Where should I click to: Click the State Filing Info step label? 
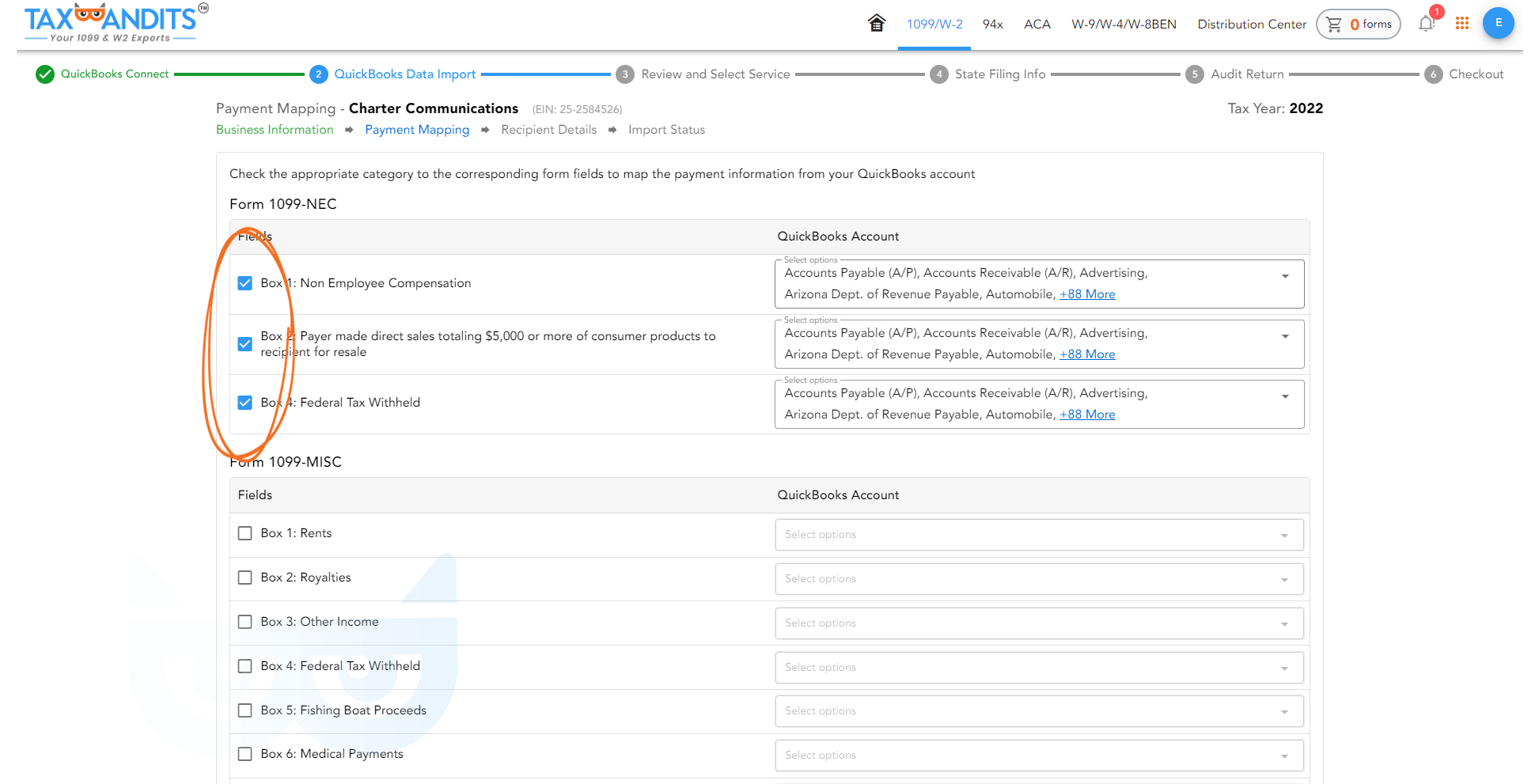click(x=1000, y=74)
